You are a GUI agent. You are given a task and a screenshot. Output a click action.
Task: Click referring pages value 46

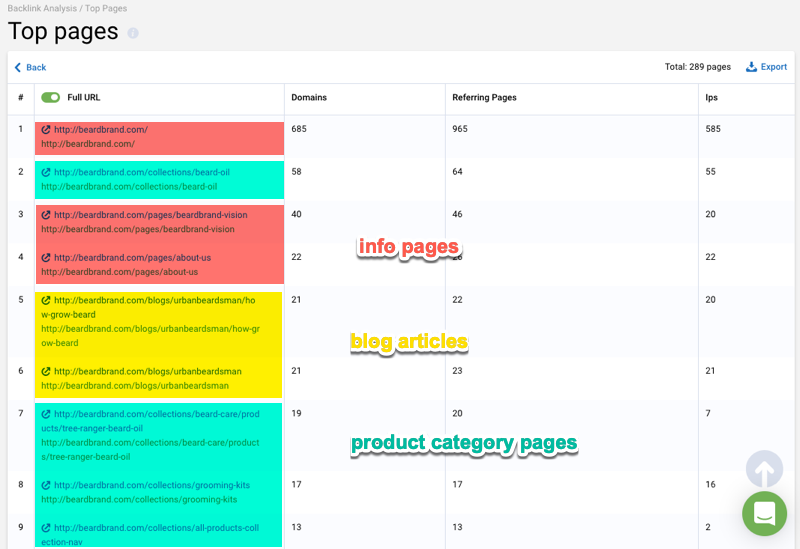(457, 214)
